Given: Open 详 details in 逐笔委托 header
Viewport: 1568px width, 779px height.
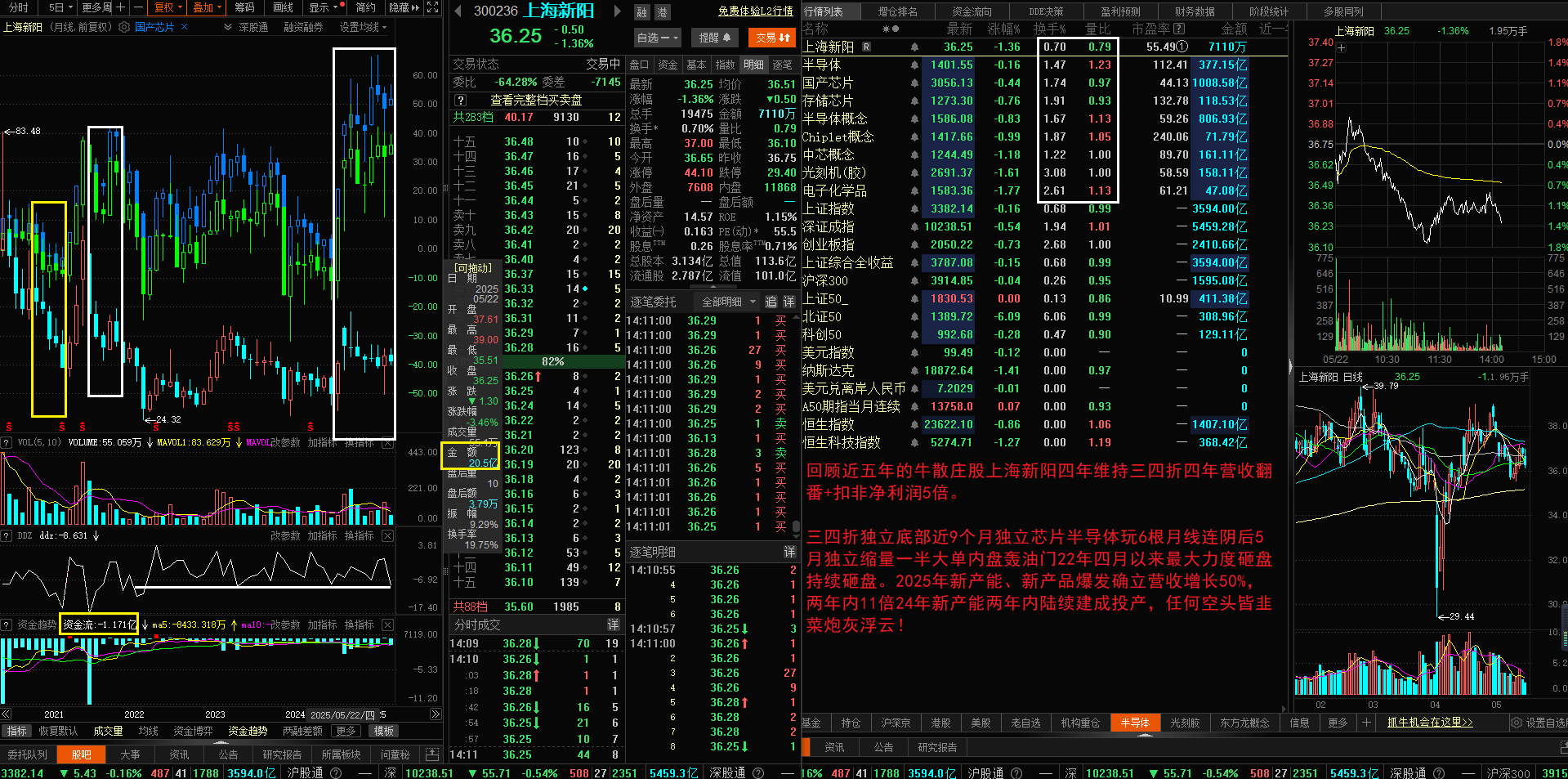Looking at the screenshot, I should pyautogui.click(x=788, y=302).
